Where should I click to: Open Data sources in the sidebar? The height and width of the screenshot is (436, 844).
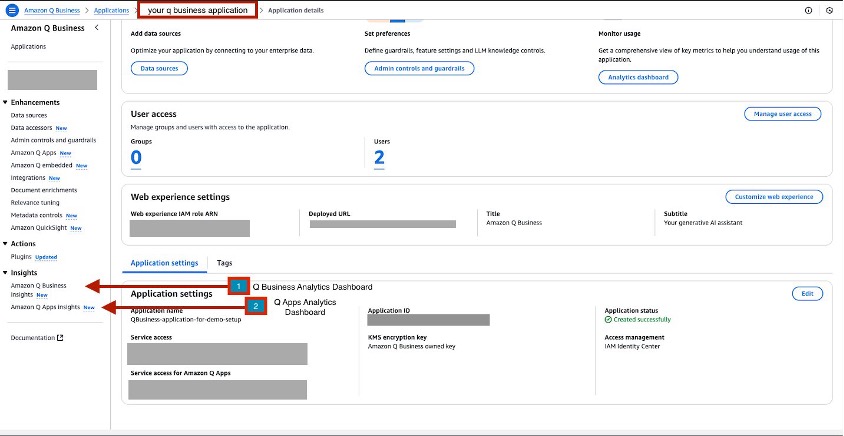coord(29,115)
